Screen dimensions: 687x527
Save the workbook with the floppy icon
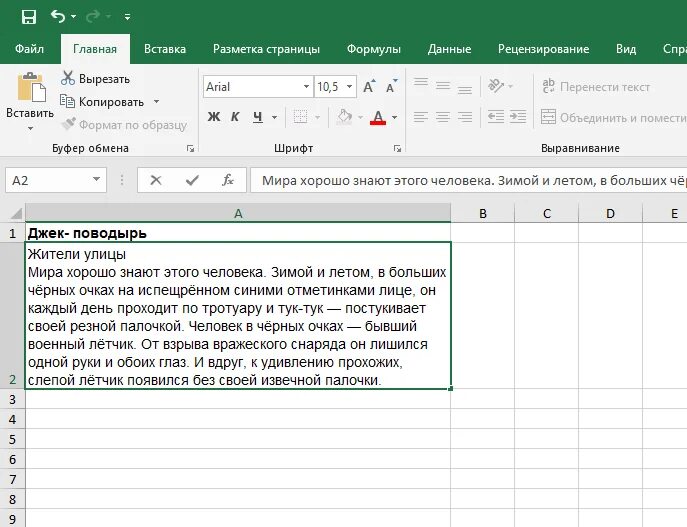(x=29, y=17)
